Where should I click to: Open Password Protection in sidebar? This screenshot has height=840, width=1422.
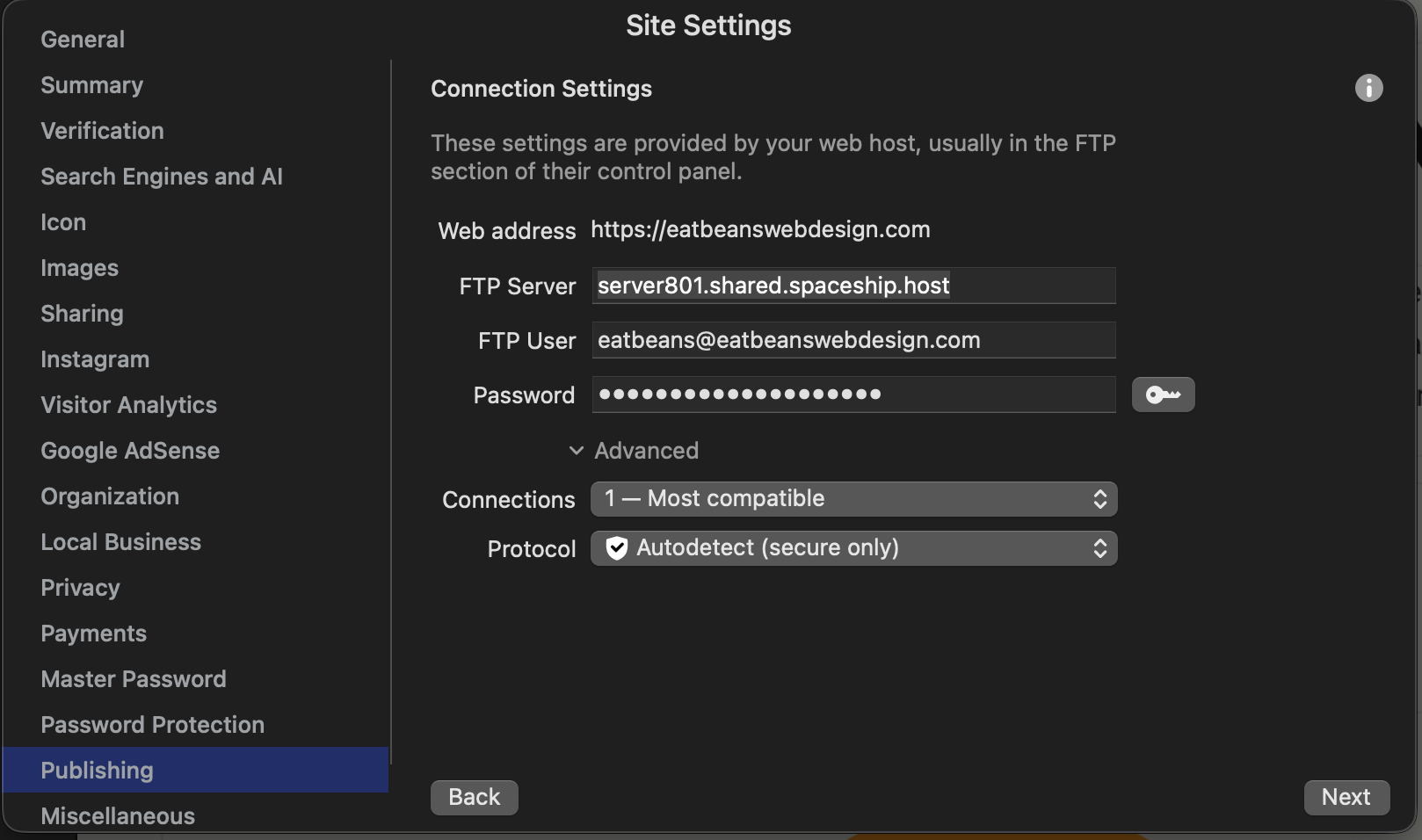[152, 725]
